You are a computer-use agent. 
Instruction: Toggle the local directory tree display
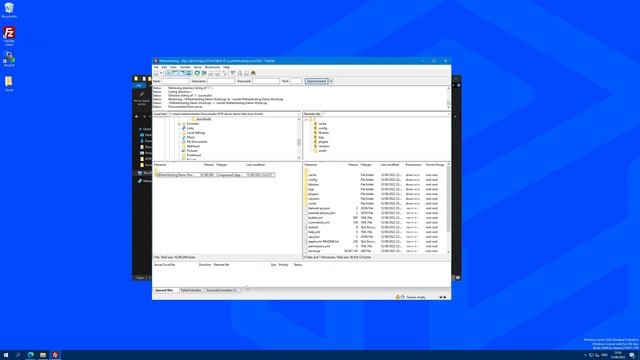[x=174, y=73]
